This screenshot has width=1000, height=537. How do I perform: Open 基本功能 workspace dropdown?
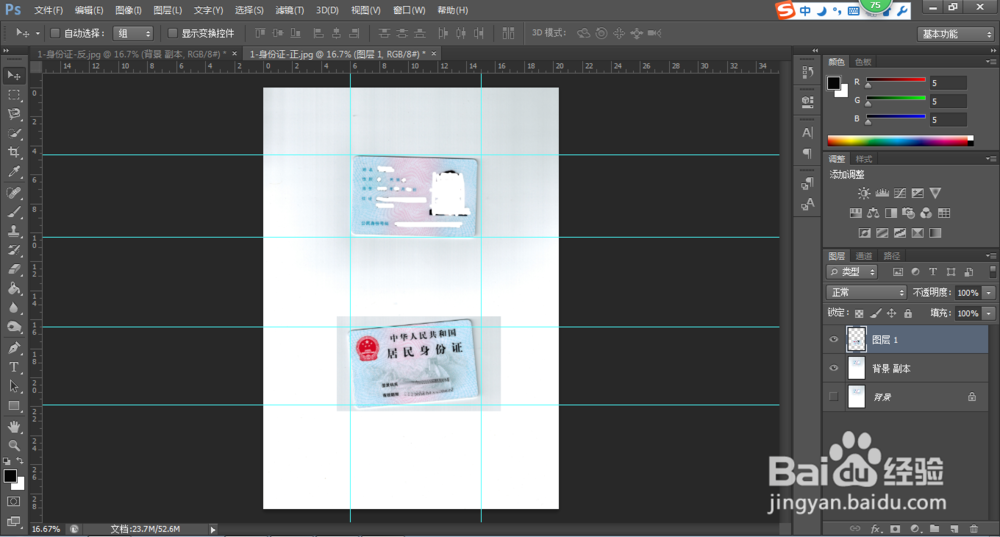pos(956,34)
